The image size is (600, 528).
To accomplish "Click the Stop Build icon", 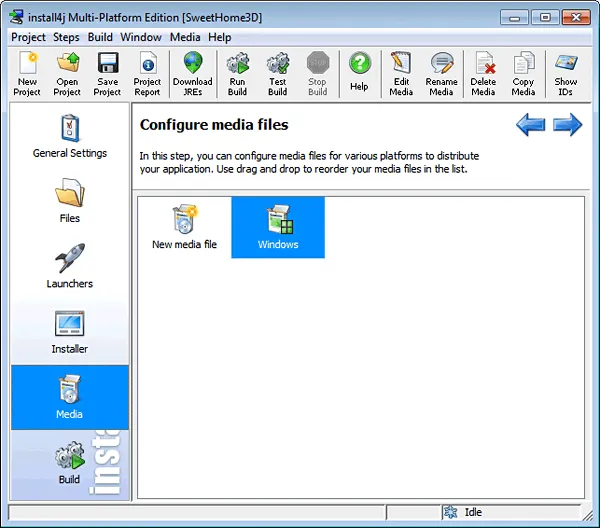I will click(318, 74).
